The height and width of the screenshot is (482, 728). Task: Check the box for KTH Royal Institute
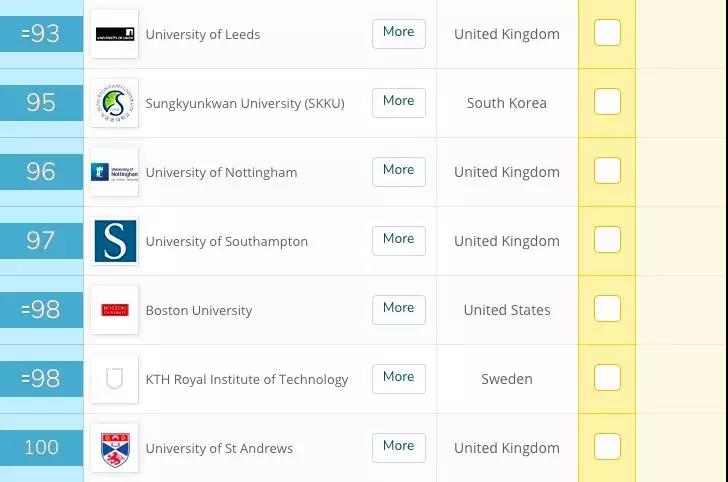point(607,378)
